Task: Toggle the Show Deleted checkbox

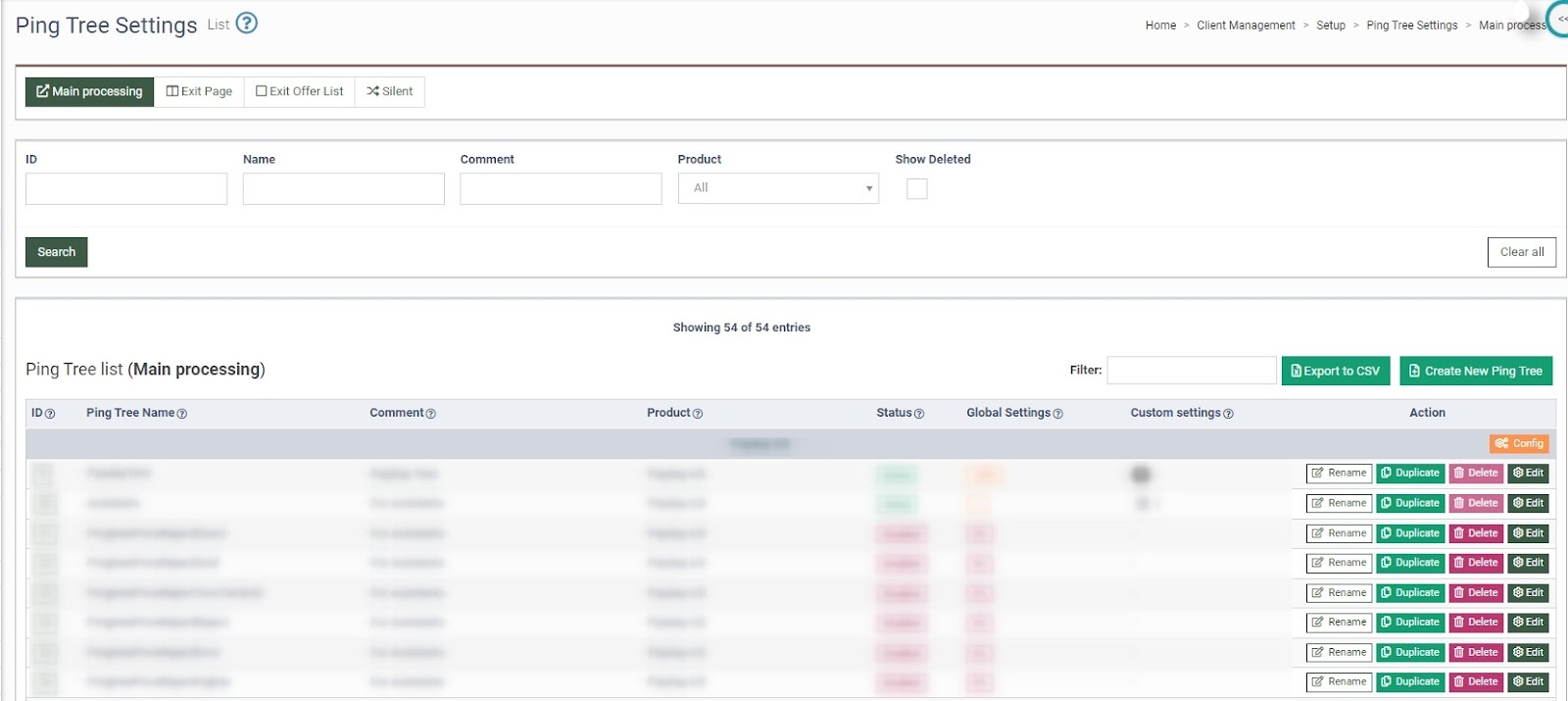Action: (x=916, y=189)
